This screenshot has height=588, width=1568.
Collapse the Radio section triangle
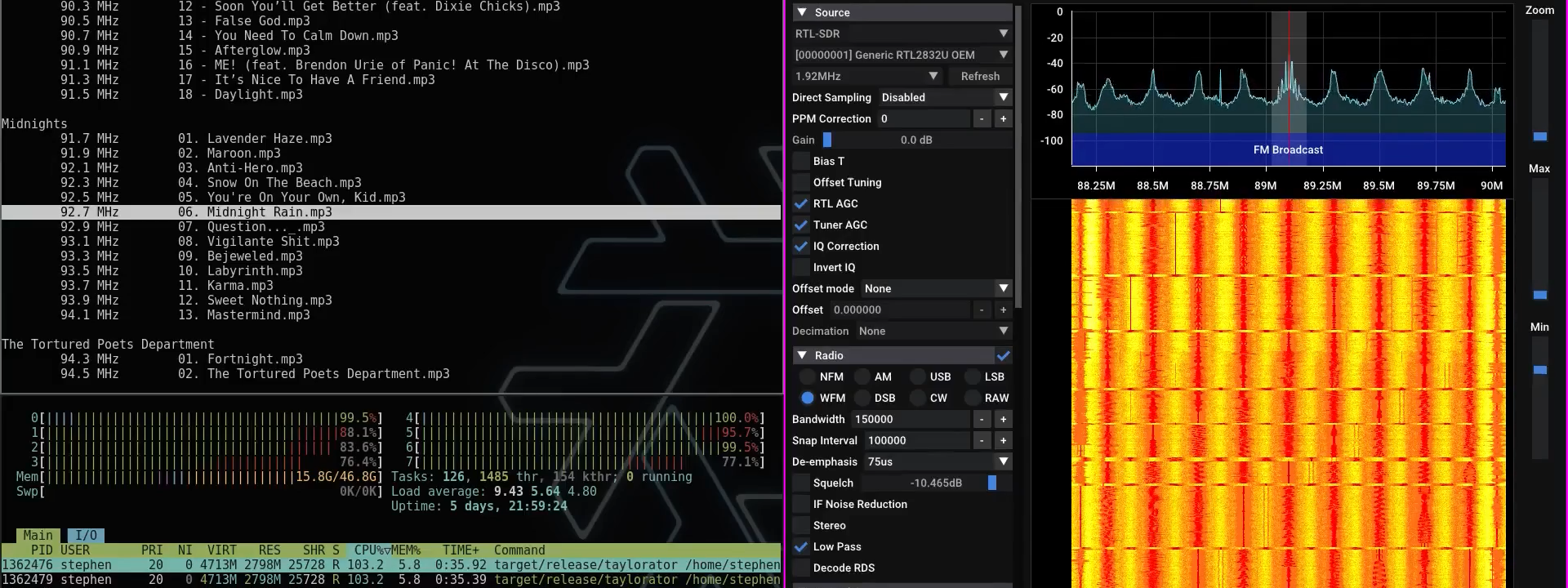(x=802, y=355)
